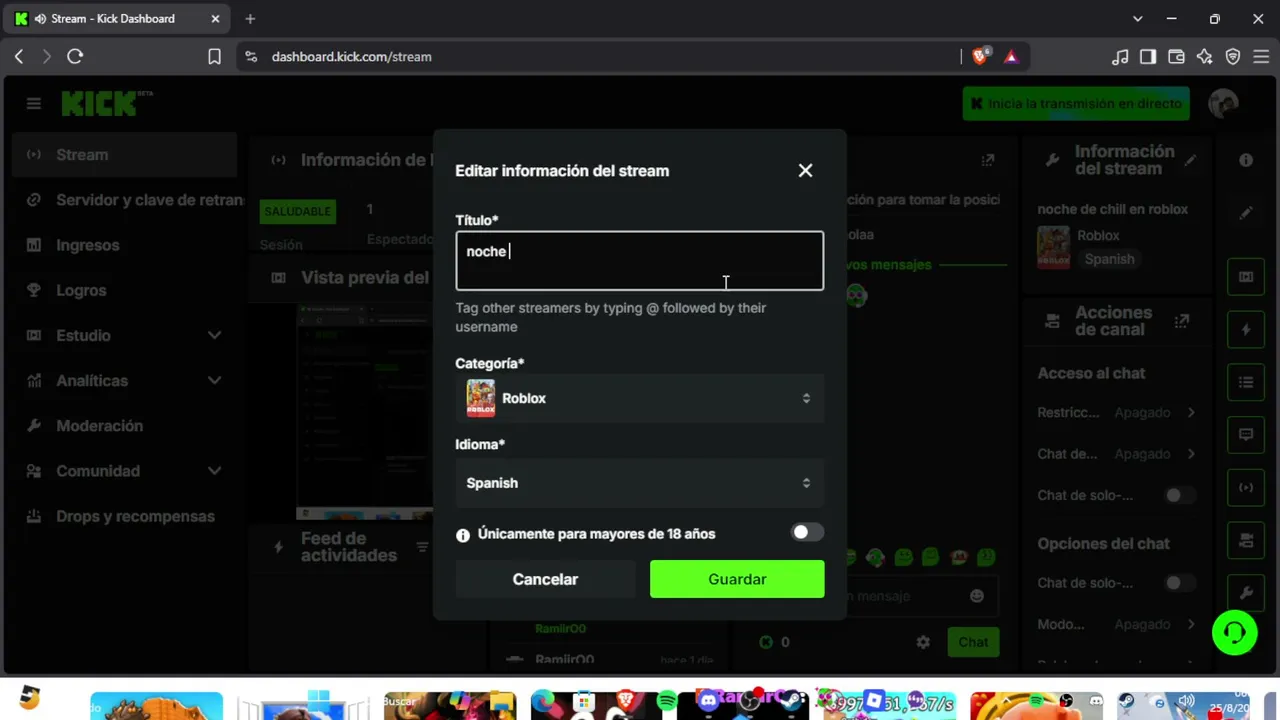Close the Stream - Kick Dashboard tab
Image resolution: width=1280 pixels, height=720 pixels.
click(x=215, y=19)
